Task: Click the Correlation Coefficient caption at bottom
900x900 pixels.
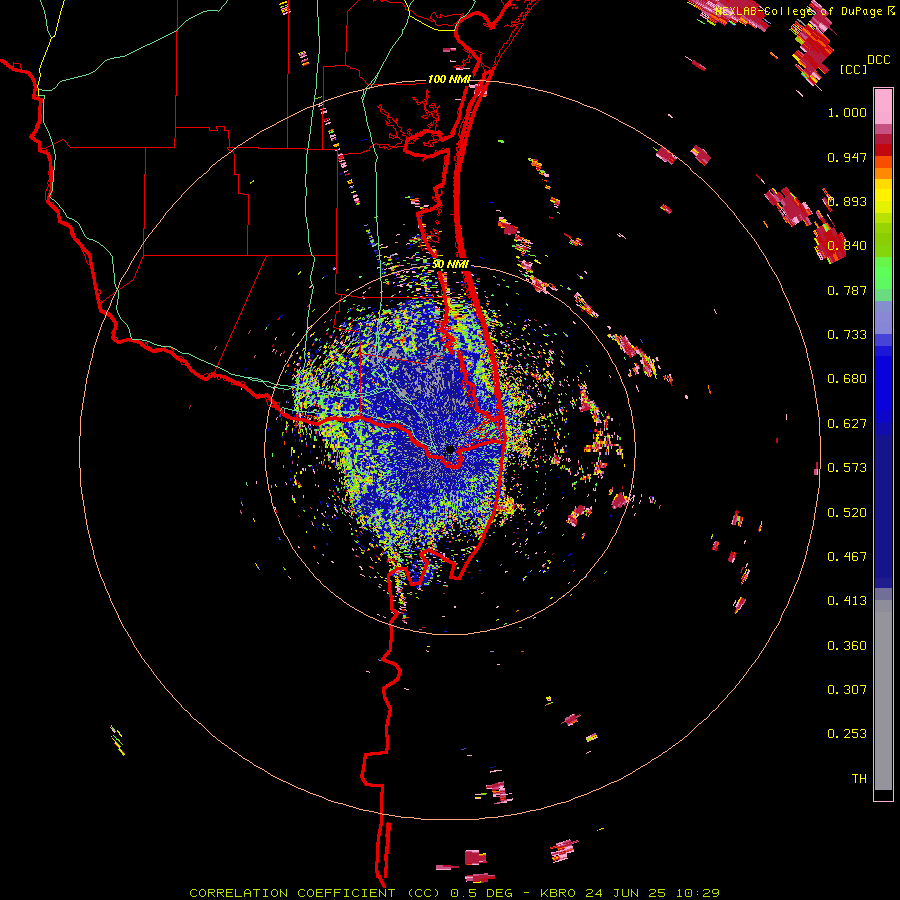Action: click(454, 893)
